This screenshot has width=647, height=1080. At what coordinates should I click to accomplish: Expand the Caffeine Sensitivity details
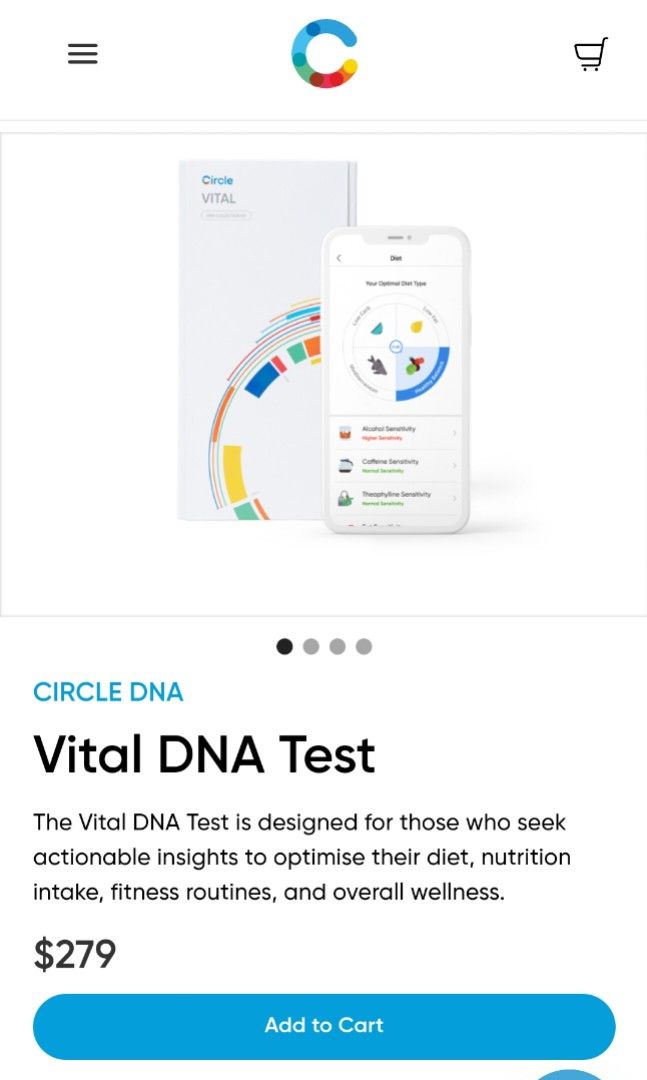pos(453,466)
